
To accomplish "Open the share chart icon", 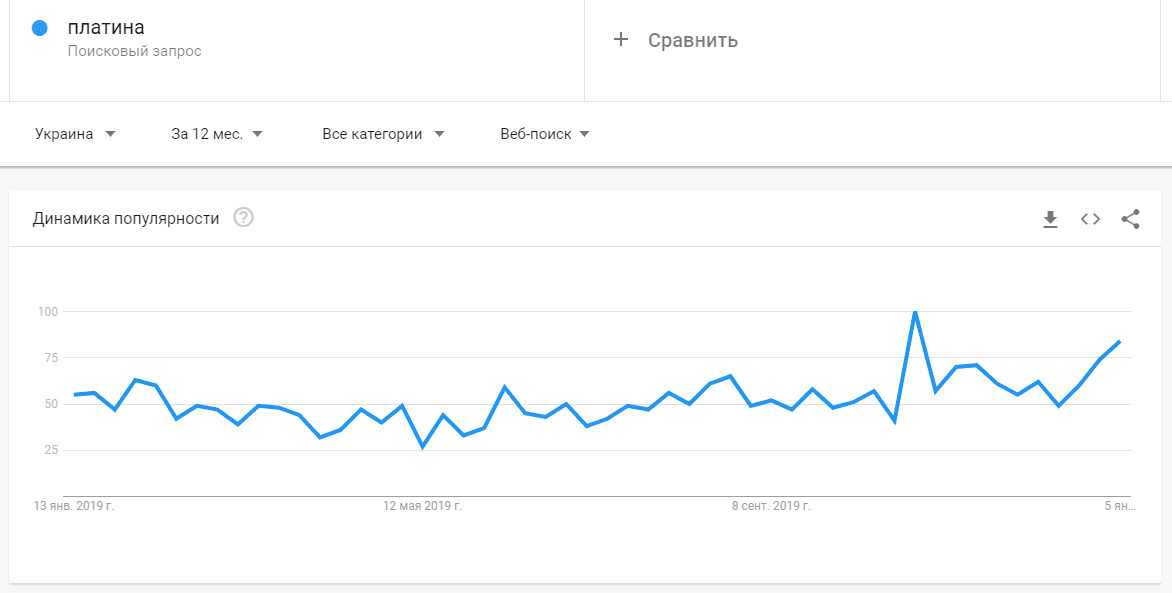I will (x=1130, y=219).
